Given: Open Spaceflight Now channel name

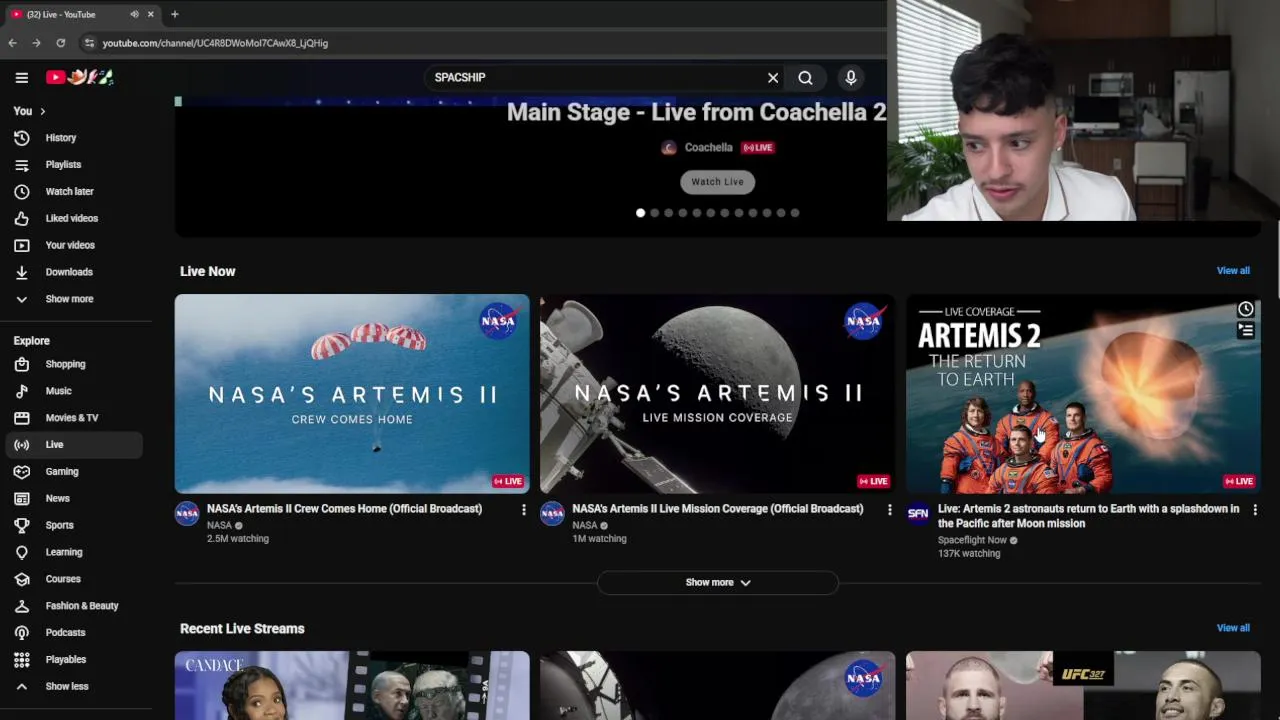Looking at the screenshot, I should (972, 540).
